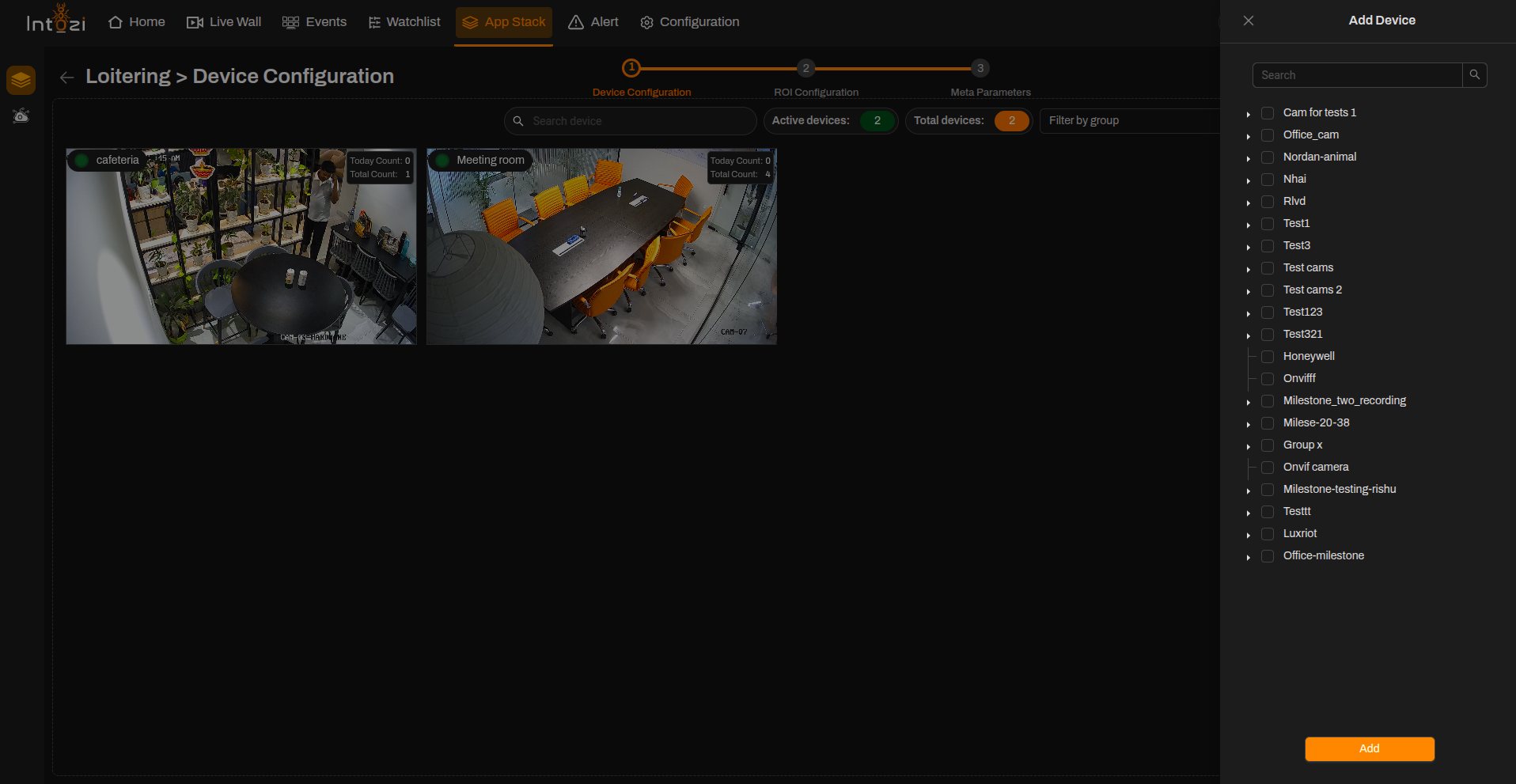Open the Meeting room camera thumbnail
This screenshot has width=1516, height=784.
[601, 246]
